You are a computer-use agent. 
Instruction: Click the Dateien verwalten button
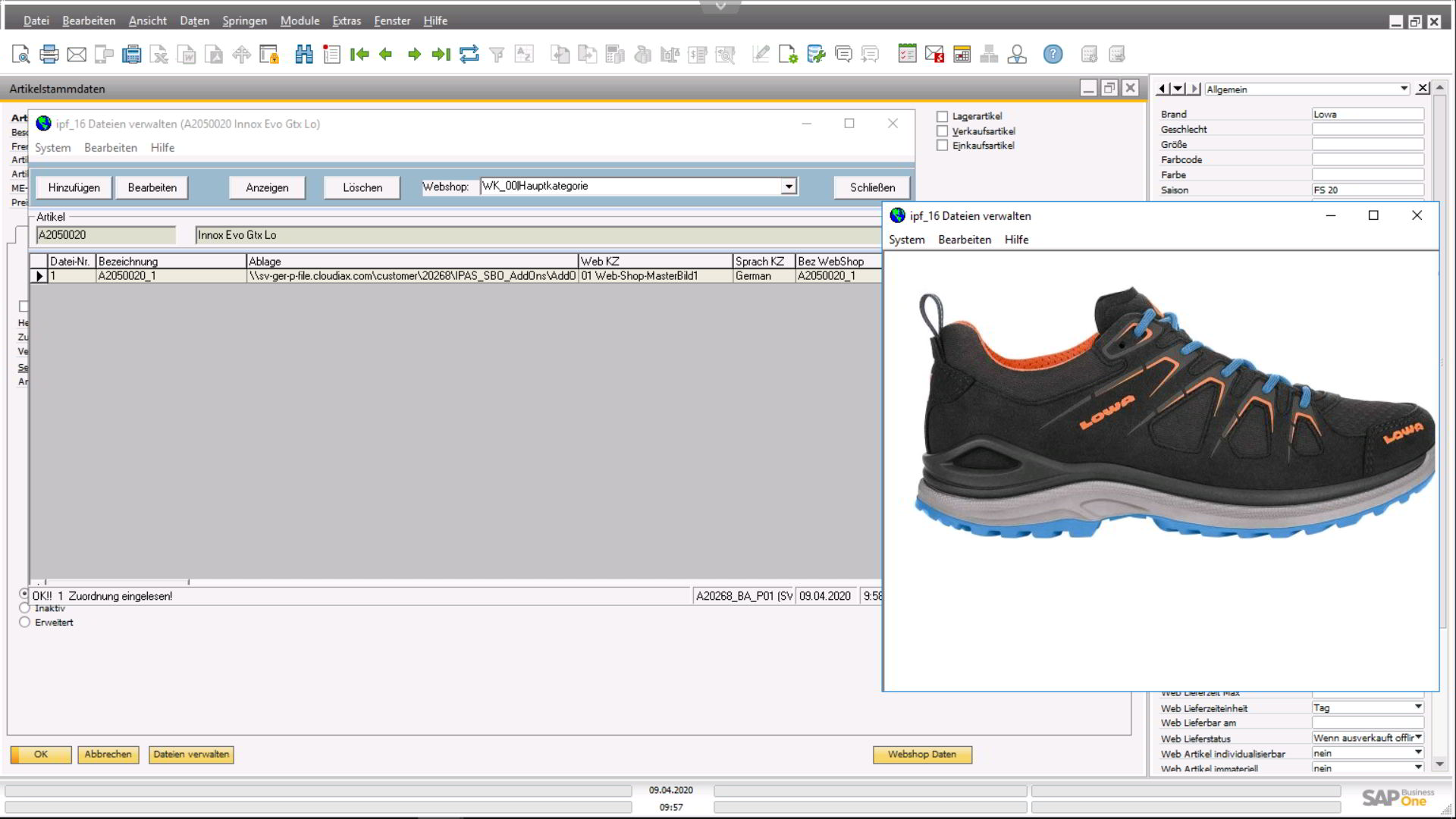pos(191,755)
